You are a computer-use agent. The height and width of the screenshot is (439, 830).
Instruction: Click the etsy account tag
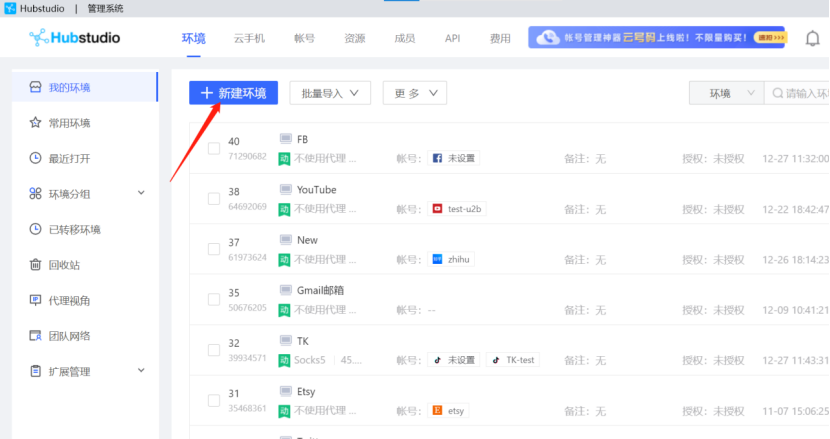(448, 410)
